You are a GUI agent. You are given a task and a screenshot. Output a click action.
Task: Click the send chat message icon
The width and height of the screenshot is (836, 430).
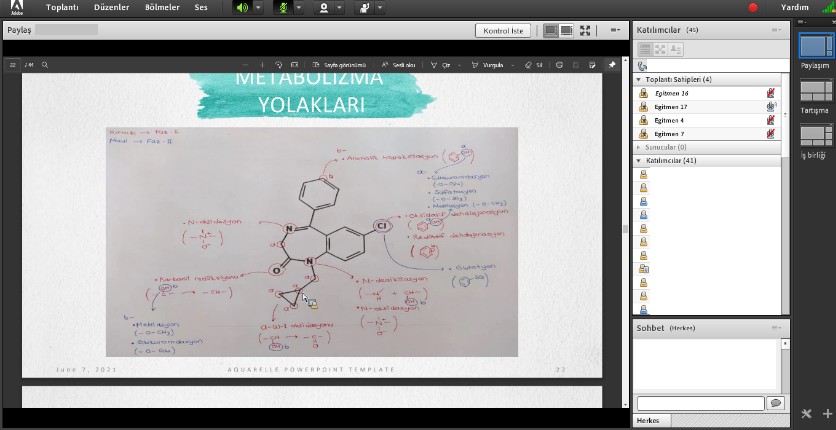(775, 402)
